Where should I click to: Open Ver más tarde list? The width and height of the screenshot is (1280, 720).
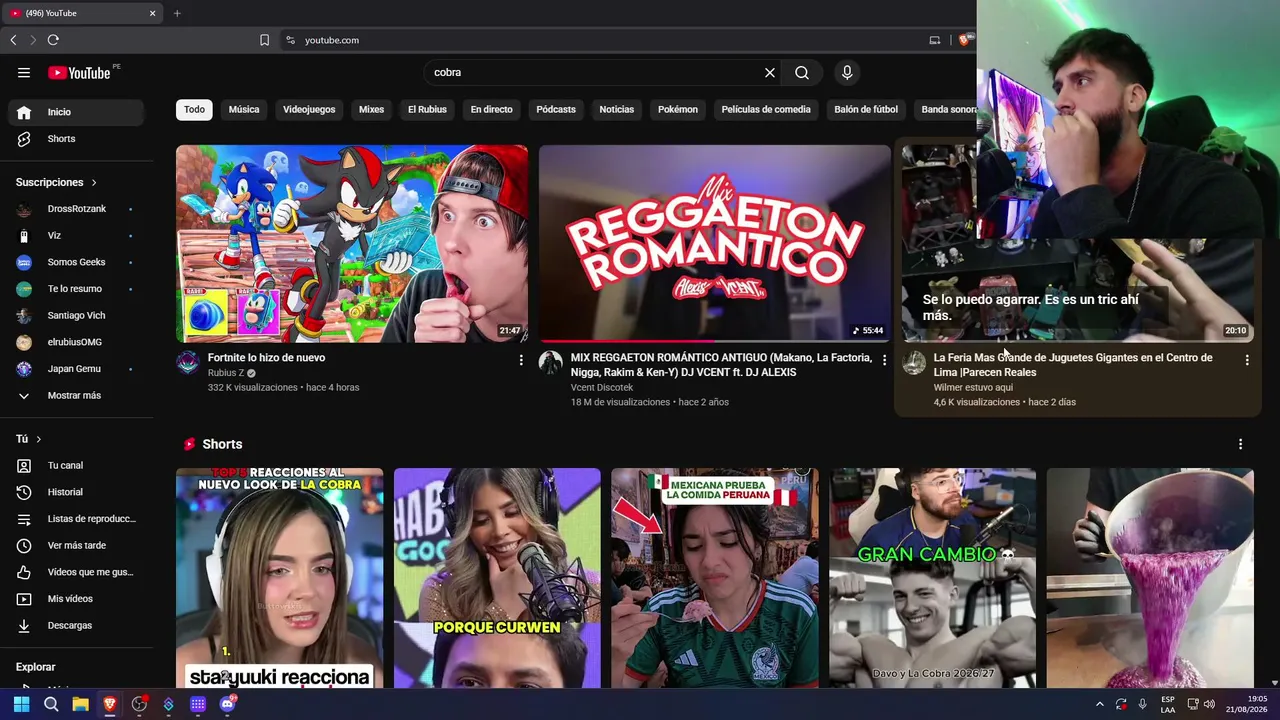76,545
